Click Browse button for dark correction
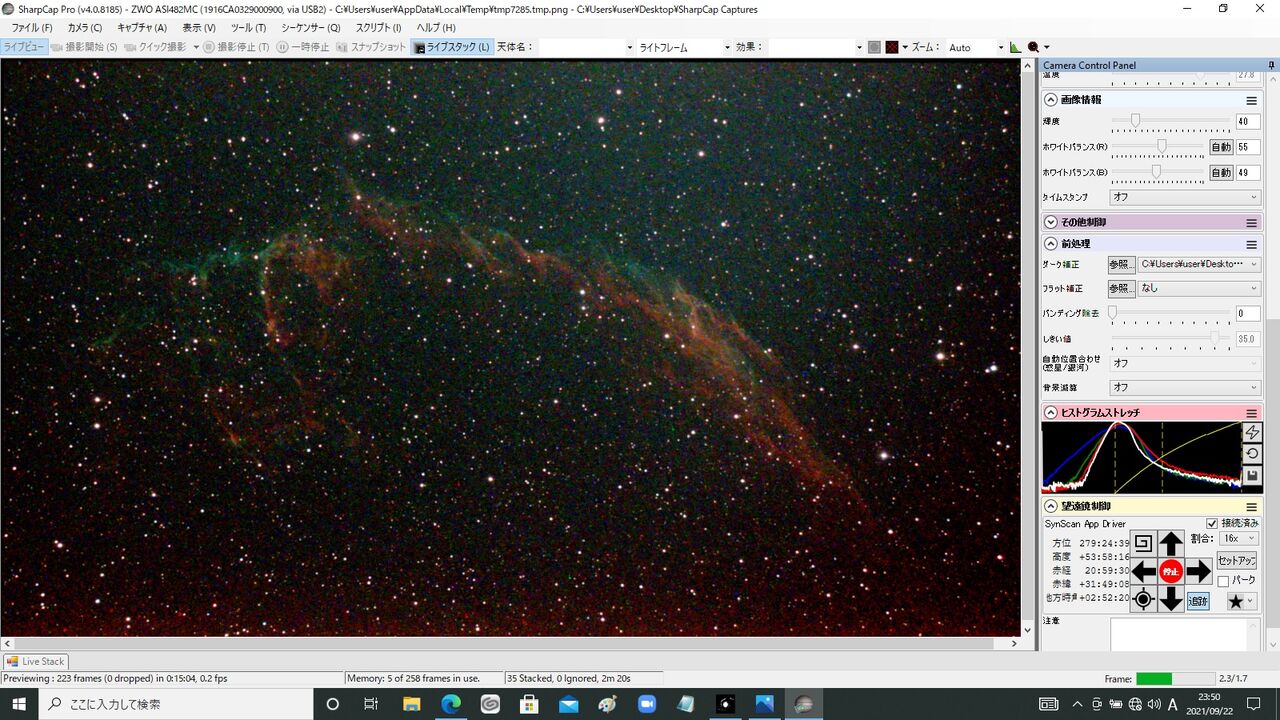The image size is (1280, 720). point(1121,264)
